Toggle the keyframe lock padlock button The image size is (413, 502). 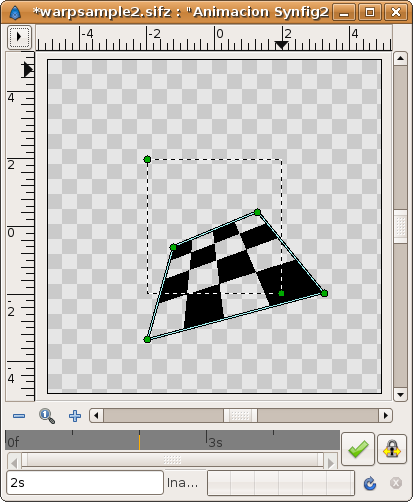(392, 449)
